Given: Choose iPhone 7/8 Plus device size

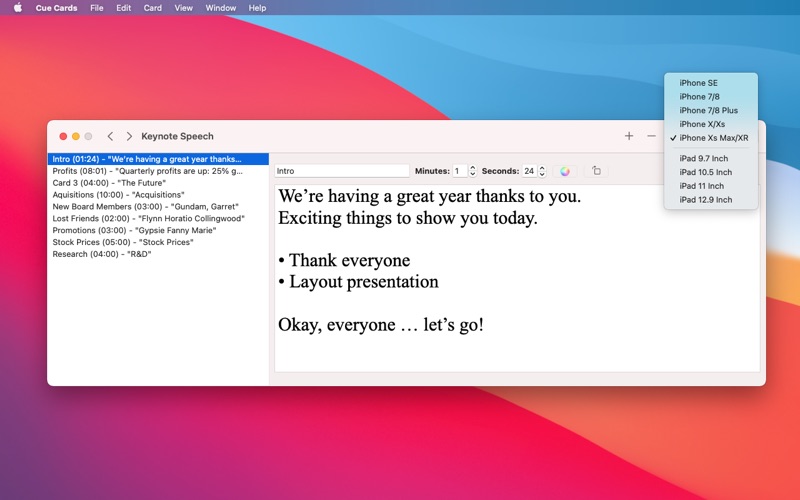Looking at the screenshot, I should point(711,110).
